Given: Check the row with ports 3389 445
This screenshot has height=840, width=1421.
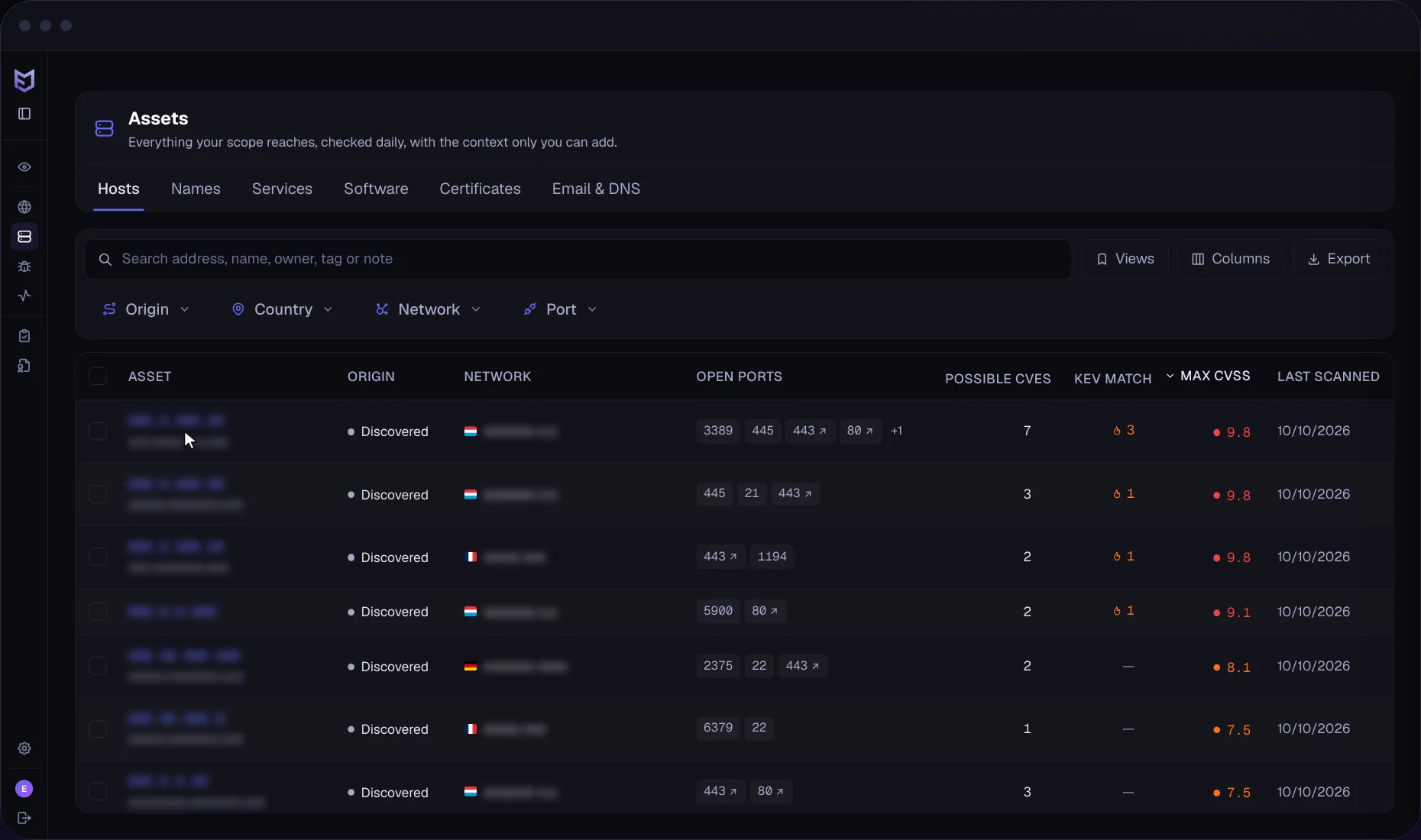Looking at the screenshot, I should click(98, 431).
